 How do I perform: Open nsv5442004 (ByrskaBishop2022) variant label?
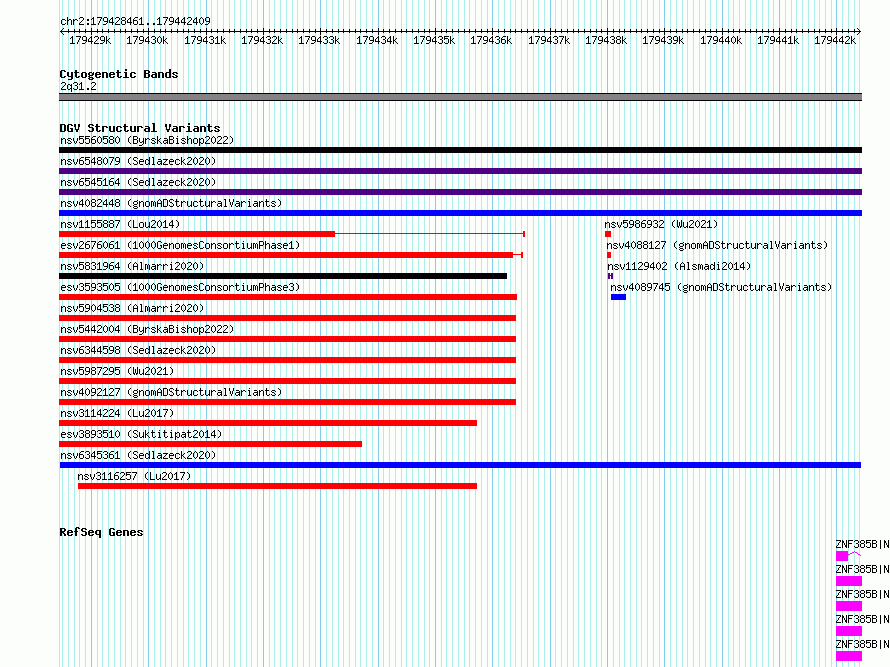point(147,329)
